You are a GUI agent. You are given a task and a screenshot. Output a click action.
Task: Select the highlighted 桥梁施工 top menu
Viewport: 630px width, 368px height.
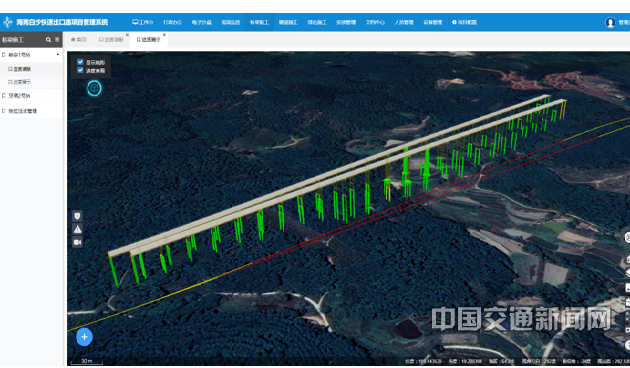pos(259,22)
